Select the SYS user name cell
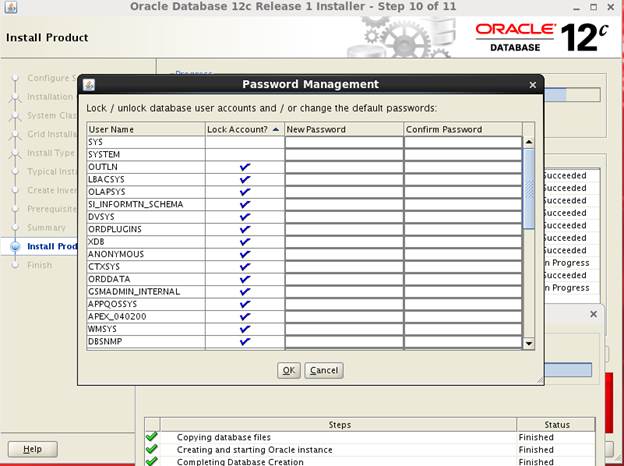Screen dimensions: 624x466 pyautogui.click(x=146, y=142)
